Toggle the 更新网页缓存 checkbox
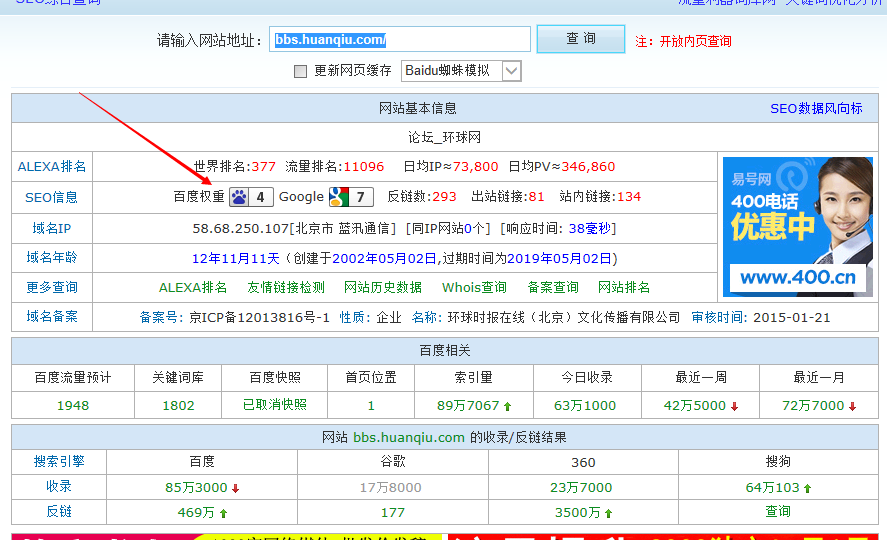 point(300,71)
